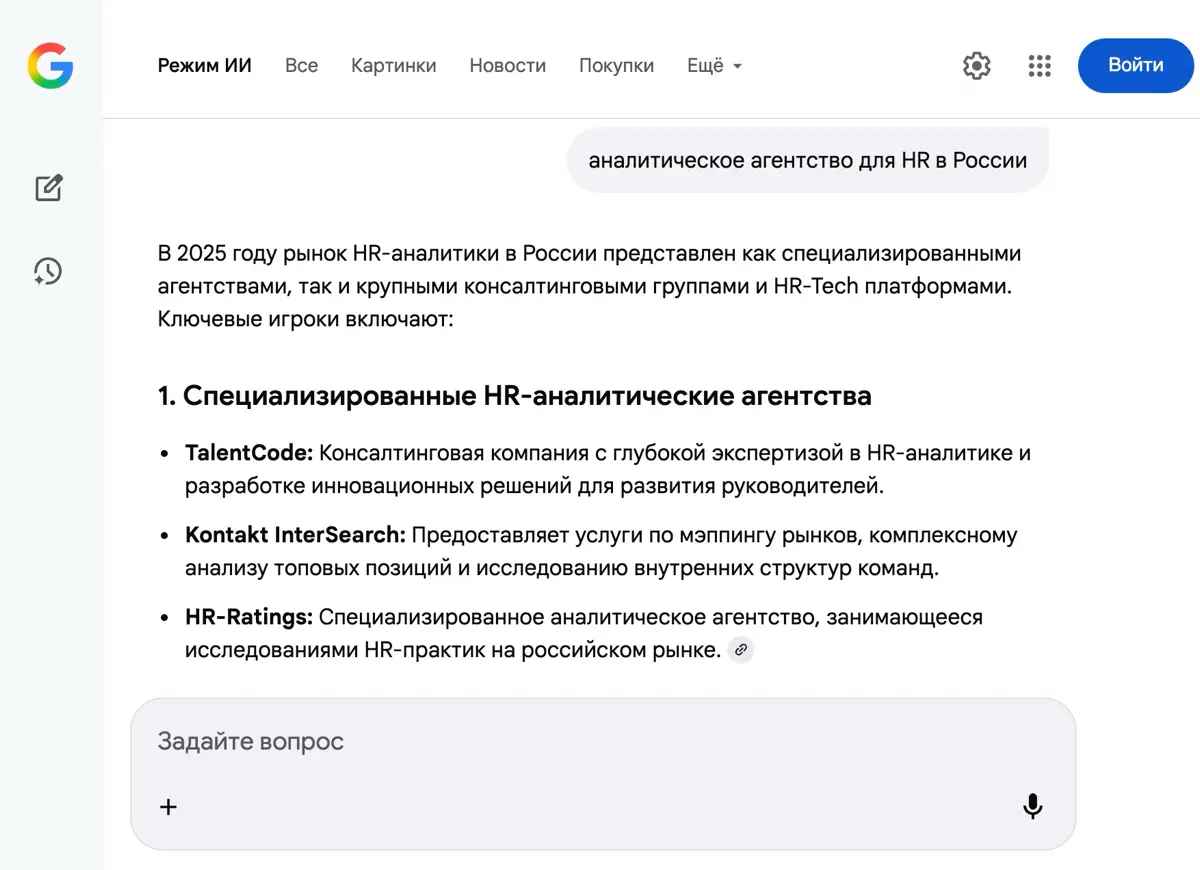
Task: Start a new chat with compose icon
Action: [x=48, y=188]
